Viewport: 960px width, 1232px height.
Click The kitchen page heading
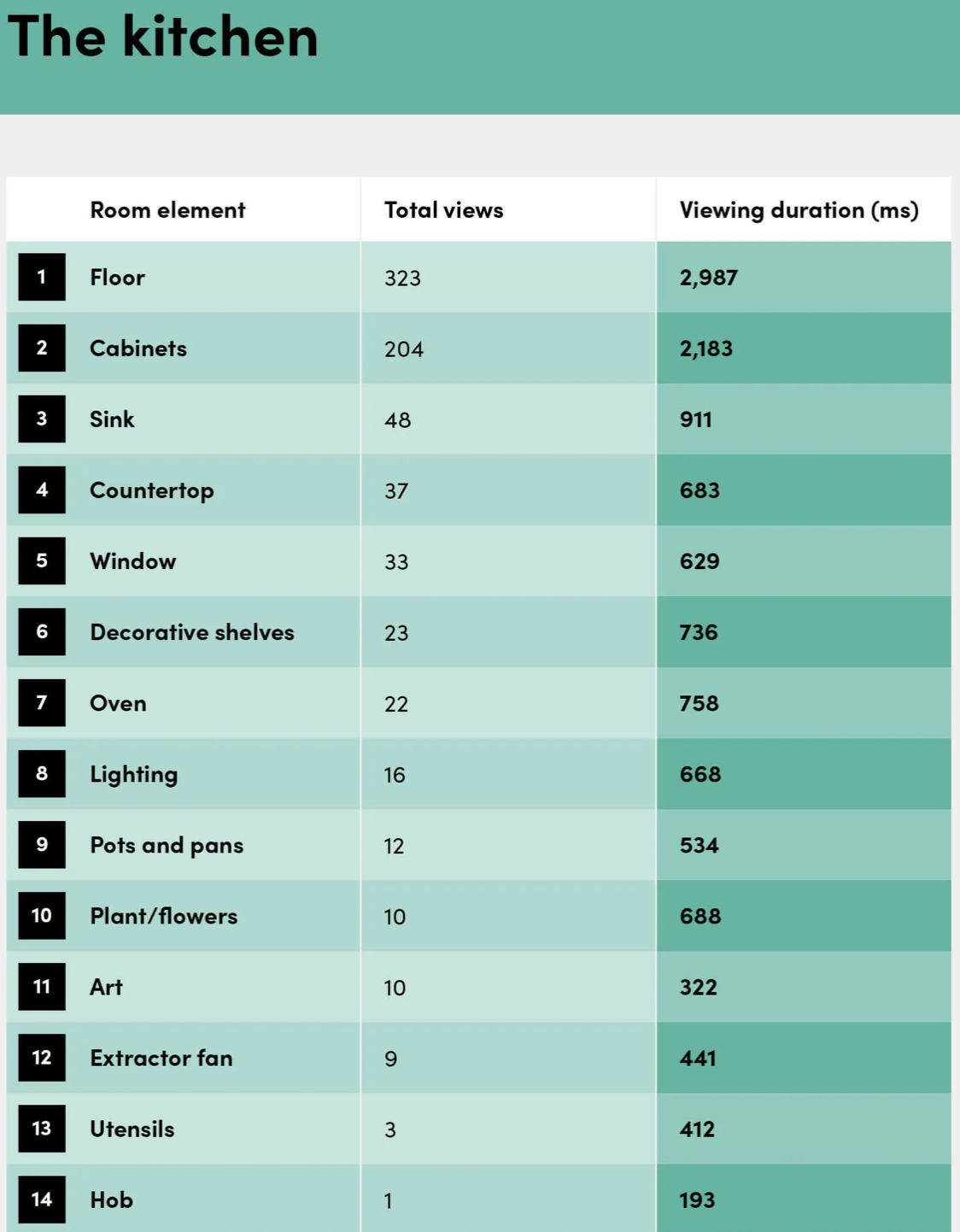(163, 37)
